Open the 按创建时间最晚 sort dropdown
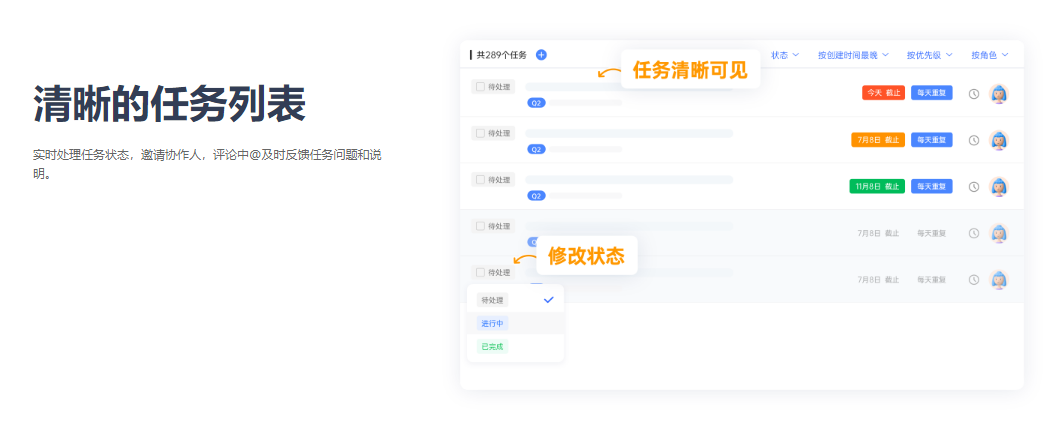The height and width of the screenshot is (422, 1050). point(853,55)
